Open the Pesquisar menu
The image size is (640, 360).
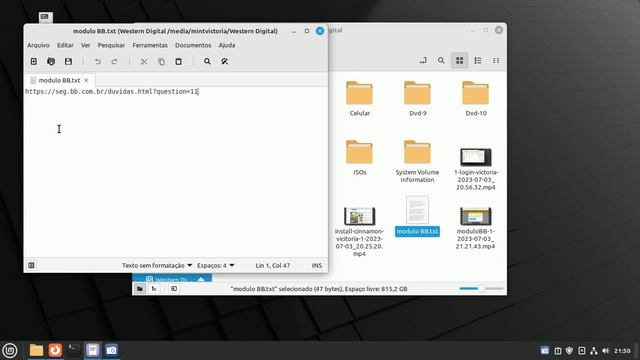click(111, 45)
